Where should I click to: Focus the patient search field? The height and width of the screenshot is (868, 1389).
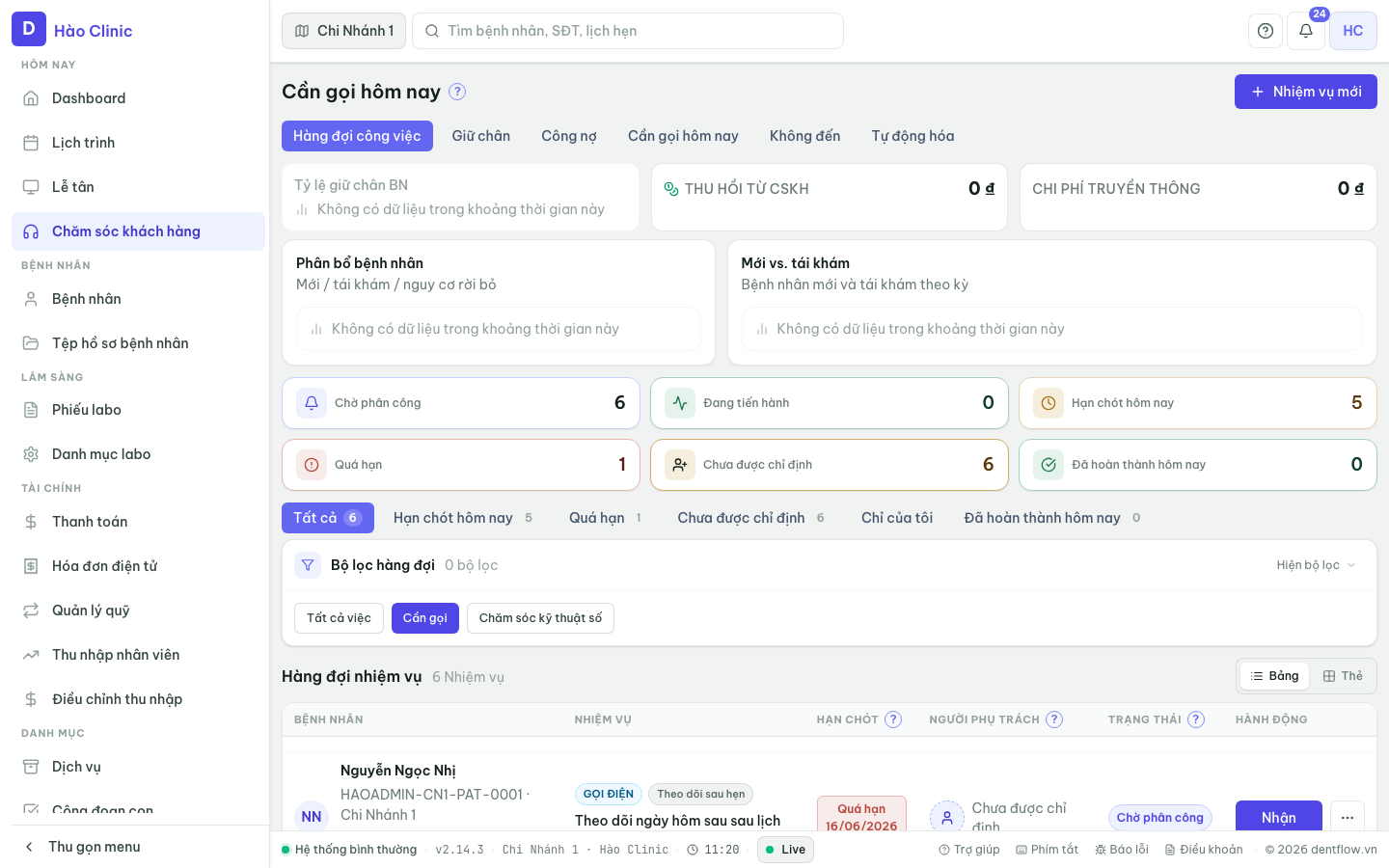628,31
